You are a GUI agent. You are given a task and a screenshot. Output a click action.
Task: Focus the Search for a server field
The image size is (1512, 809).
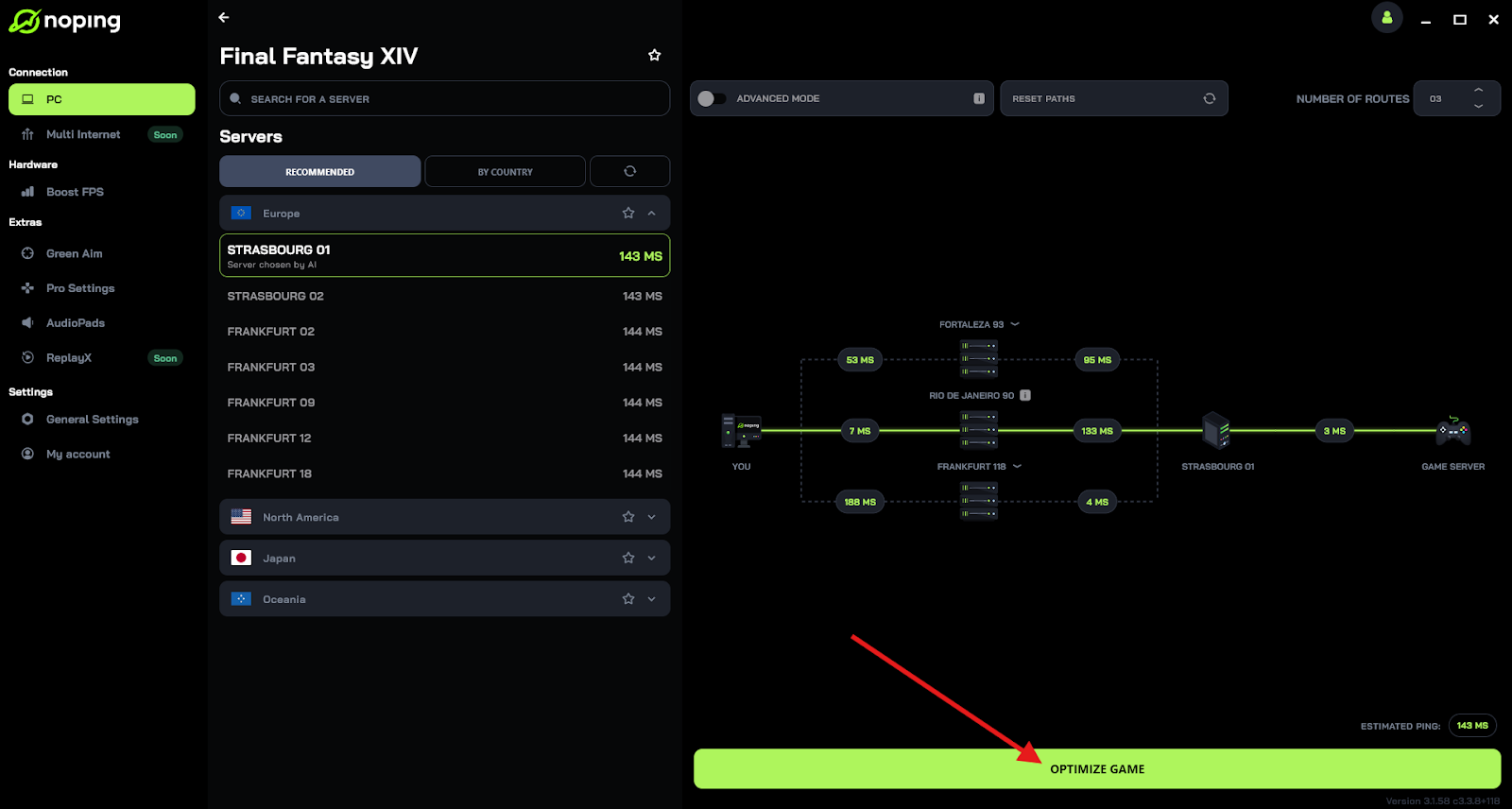445,98
